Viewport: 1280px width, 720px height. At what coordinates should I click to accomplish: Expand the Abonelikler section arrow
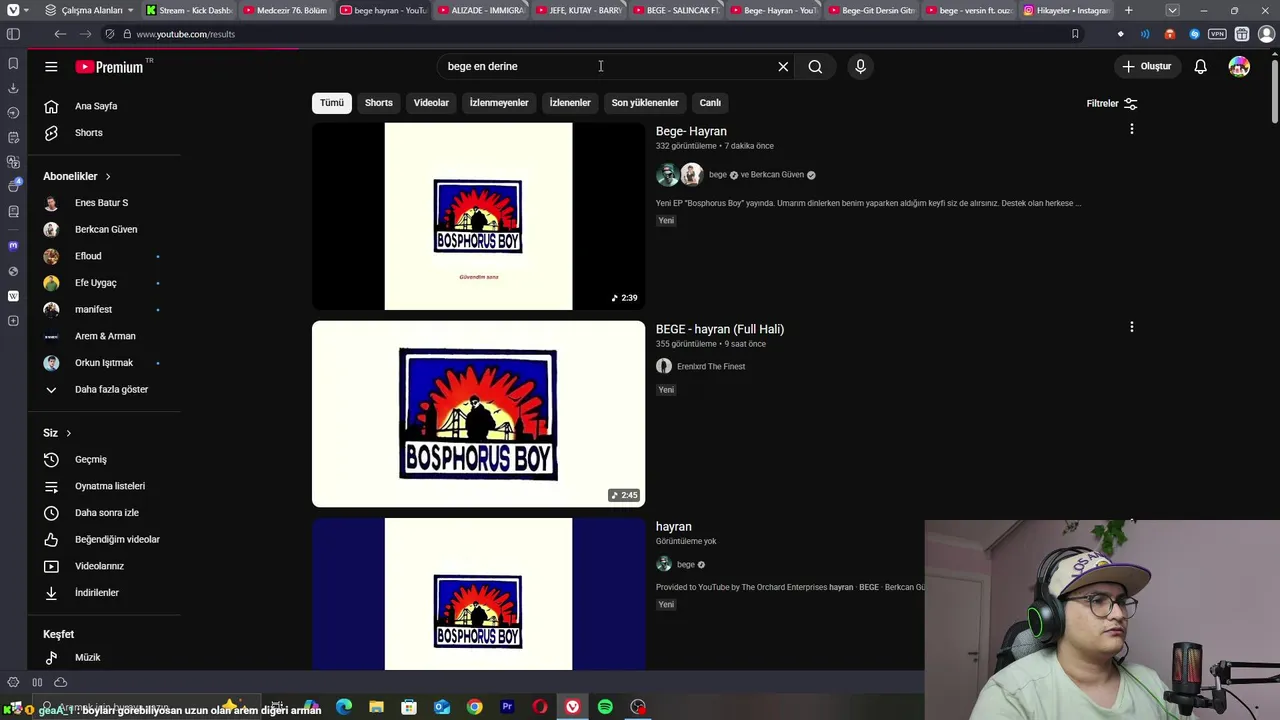[x=107, y=177]
